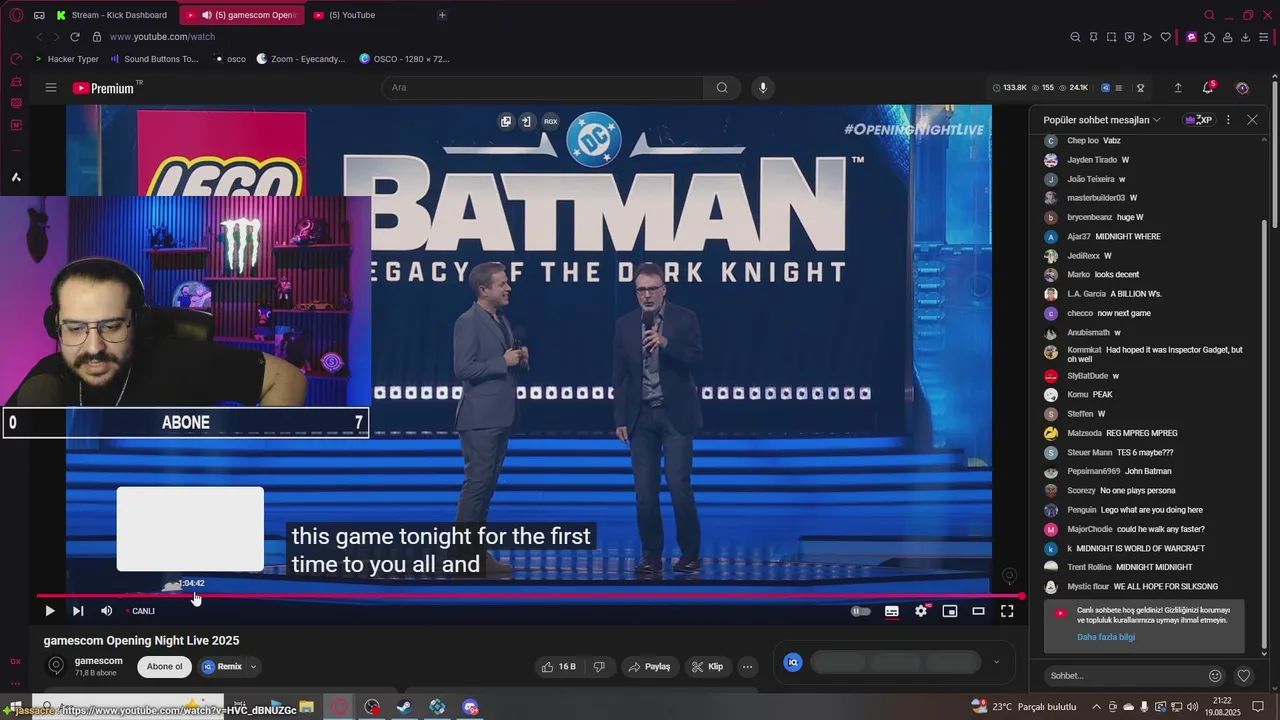Image resolution: width=1280 pixels, height=720 pixels.
Task: Click Daha fazla bilgi link
Action: click(1105, 637)
